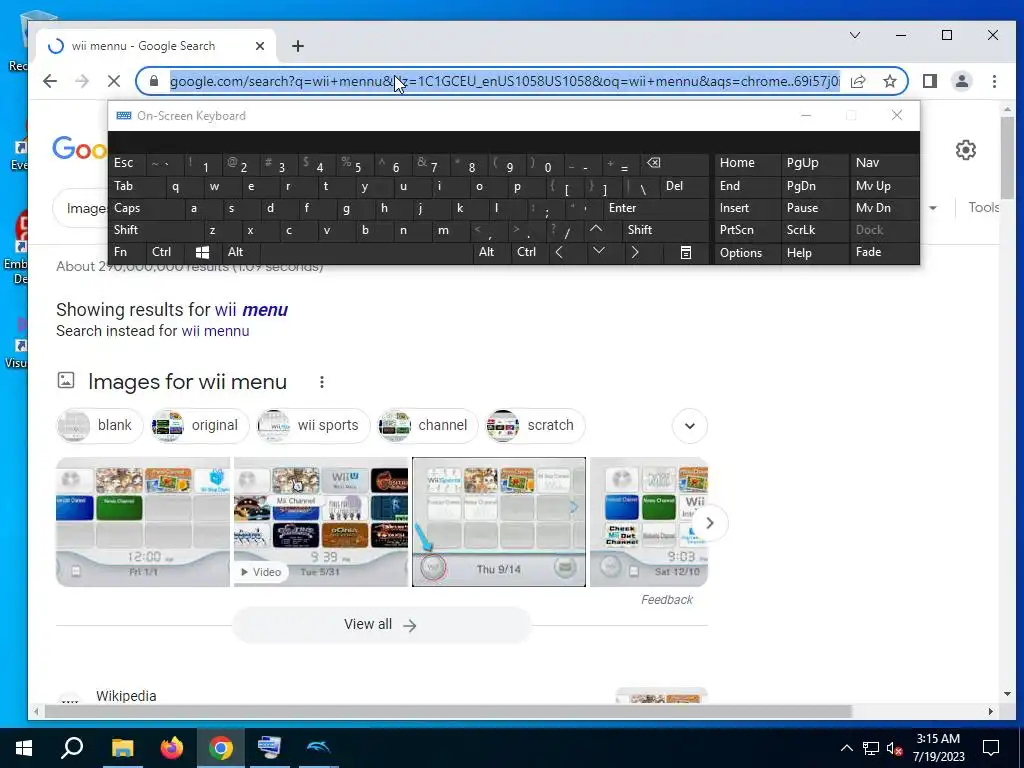The height and width of the screenshot is (768, 1024).
Task: Tap the PrtScn key on keyboard
Action: click(x=746, y=230)
